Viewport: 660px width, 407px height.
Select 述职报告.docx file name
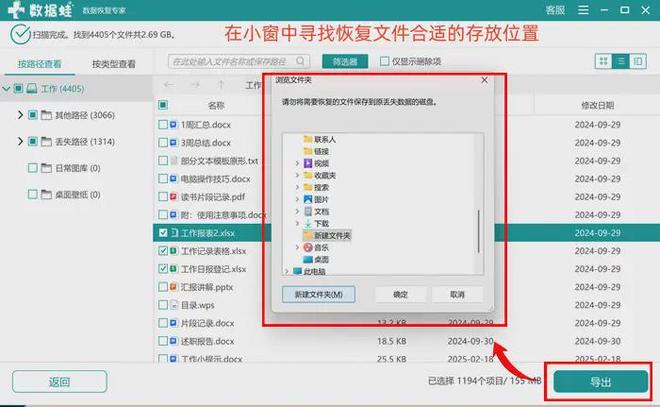click(208, 341)
